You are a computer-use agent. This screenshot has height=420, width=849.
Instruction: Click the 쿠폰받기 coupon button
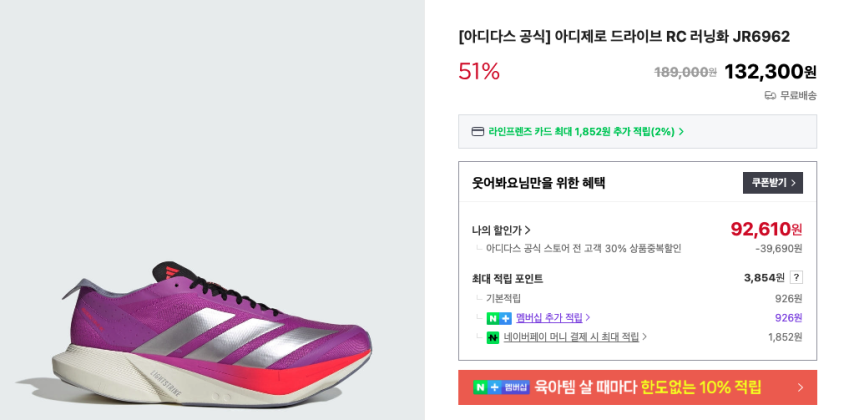[x=771, y=183]
